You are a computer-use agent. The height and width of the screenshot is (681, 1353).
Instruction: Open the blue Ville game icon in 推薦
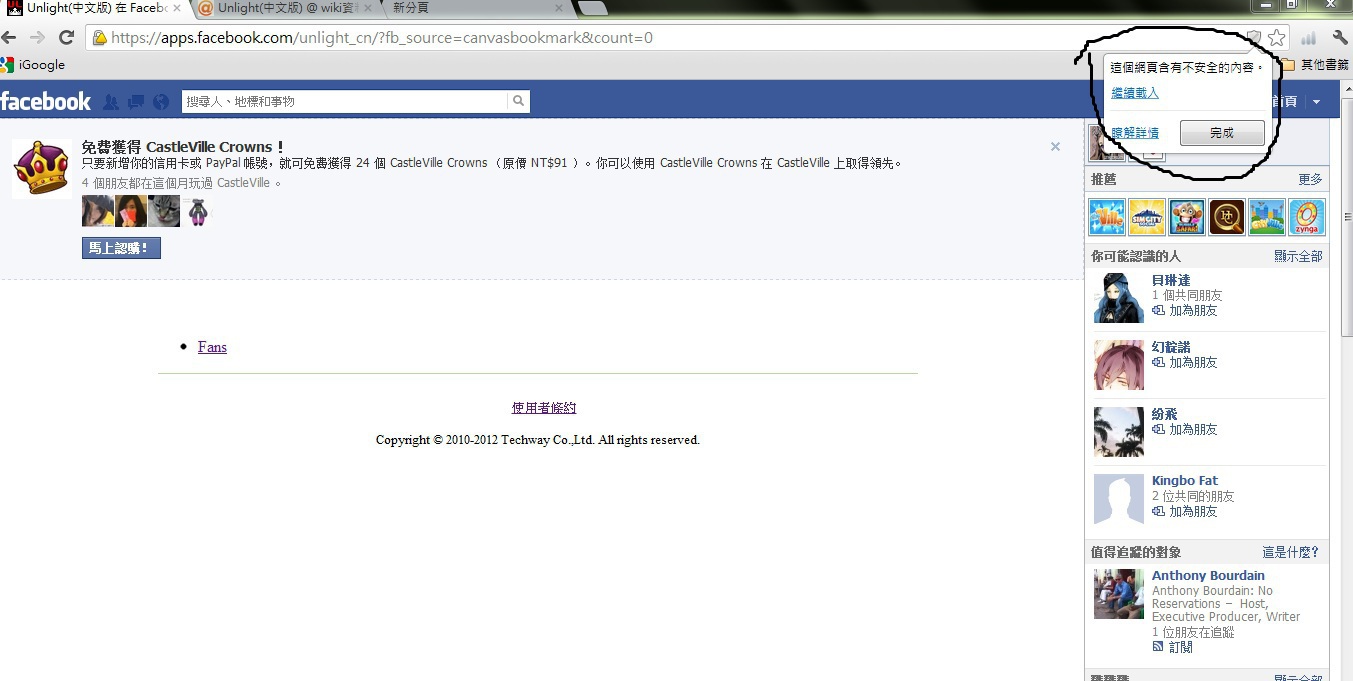click(1107, 217)
